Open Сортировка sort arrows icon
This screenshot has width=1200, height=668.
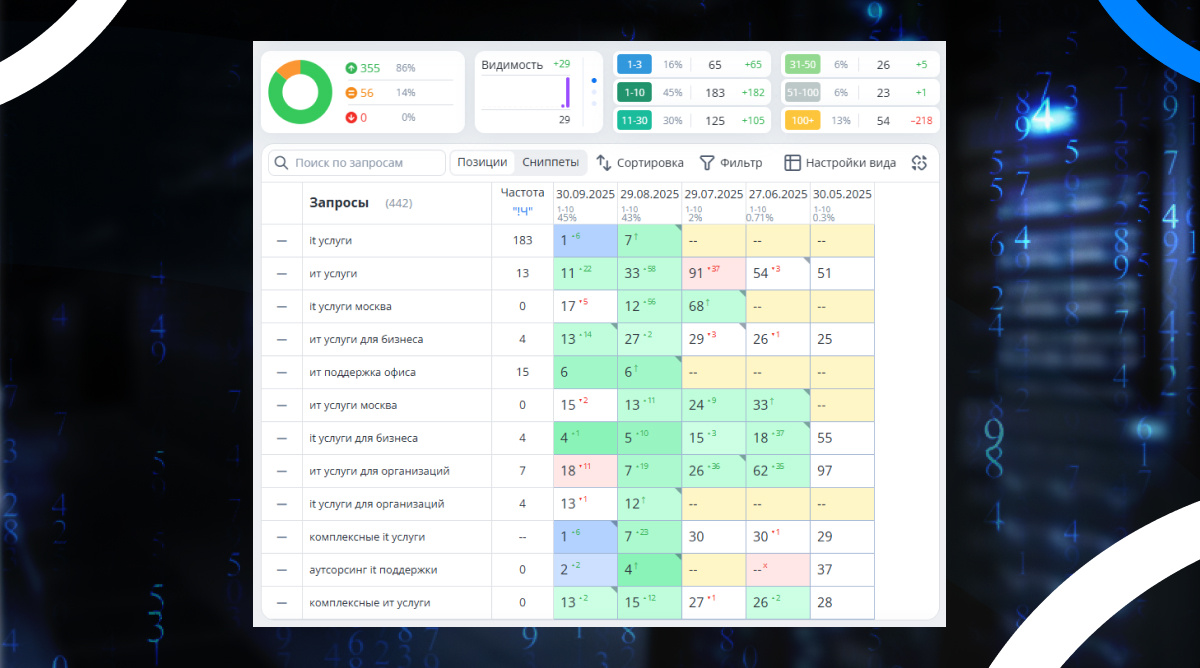tap(604, 163)
